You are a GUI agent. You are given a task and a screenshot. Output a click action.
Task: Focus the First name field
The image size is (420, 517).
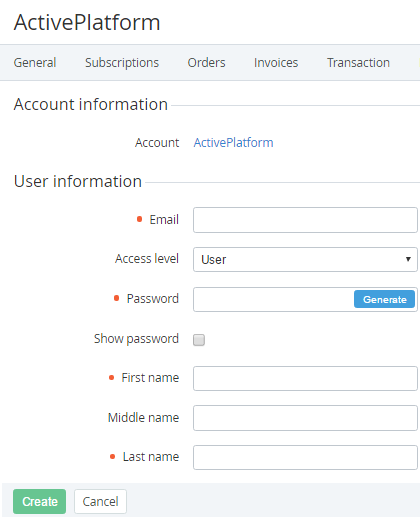tap(305, 378)
